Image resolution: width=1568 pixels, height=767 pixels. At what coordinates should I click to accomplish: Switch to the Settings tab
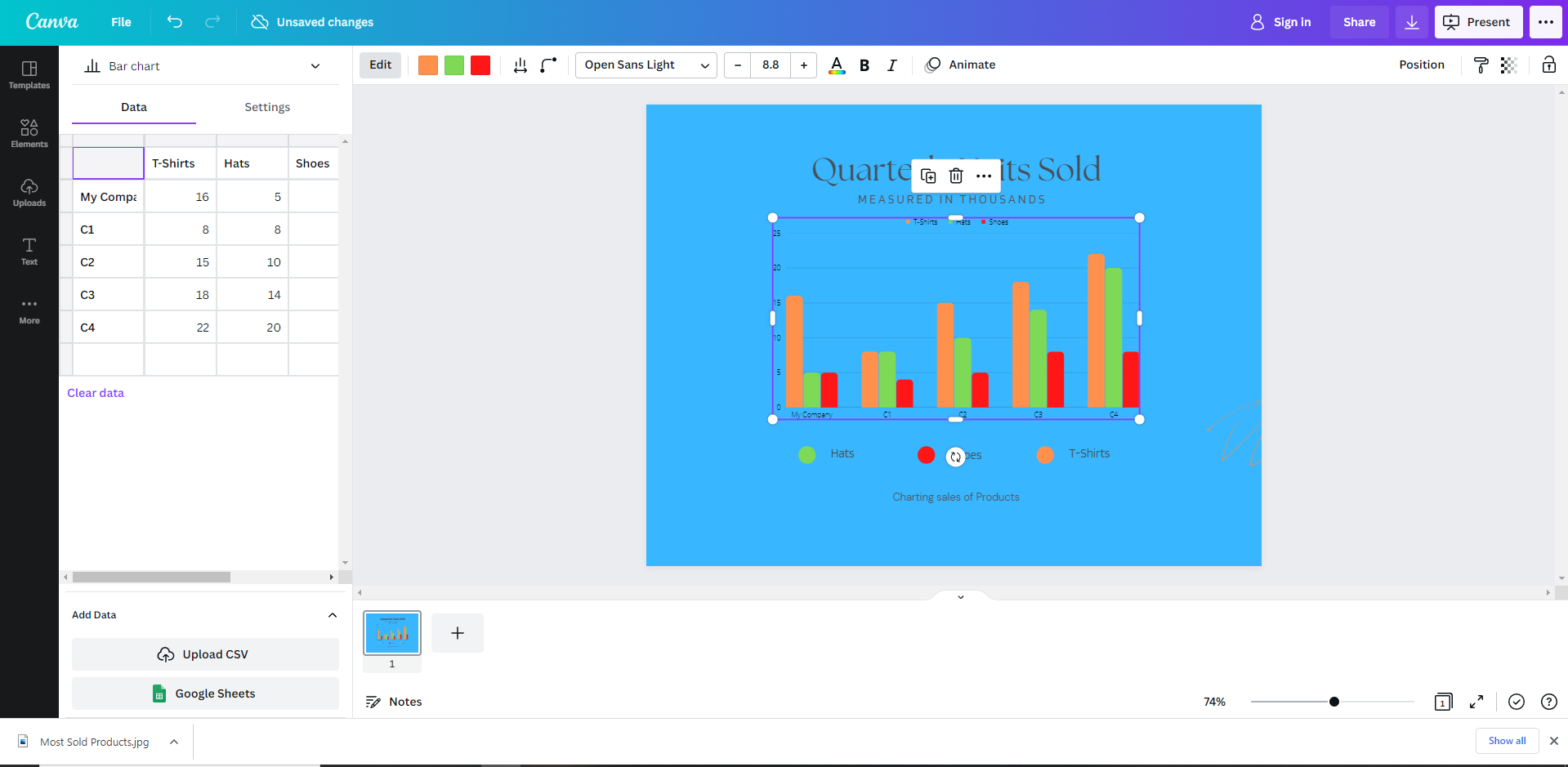click(266, 107)
